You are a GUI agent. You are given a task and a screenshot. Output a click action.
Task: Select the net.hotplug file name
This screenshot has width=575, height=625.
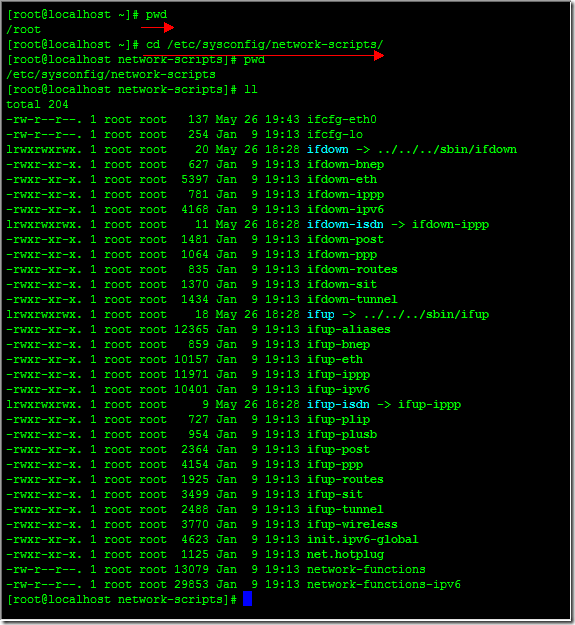345,555
